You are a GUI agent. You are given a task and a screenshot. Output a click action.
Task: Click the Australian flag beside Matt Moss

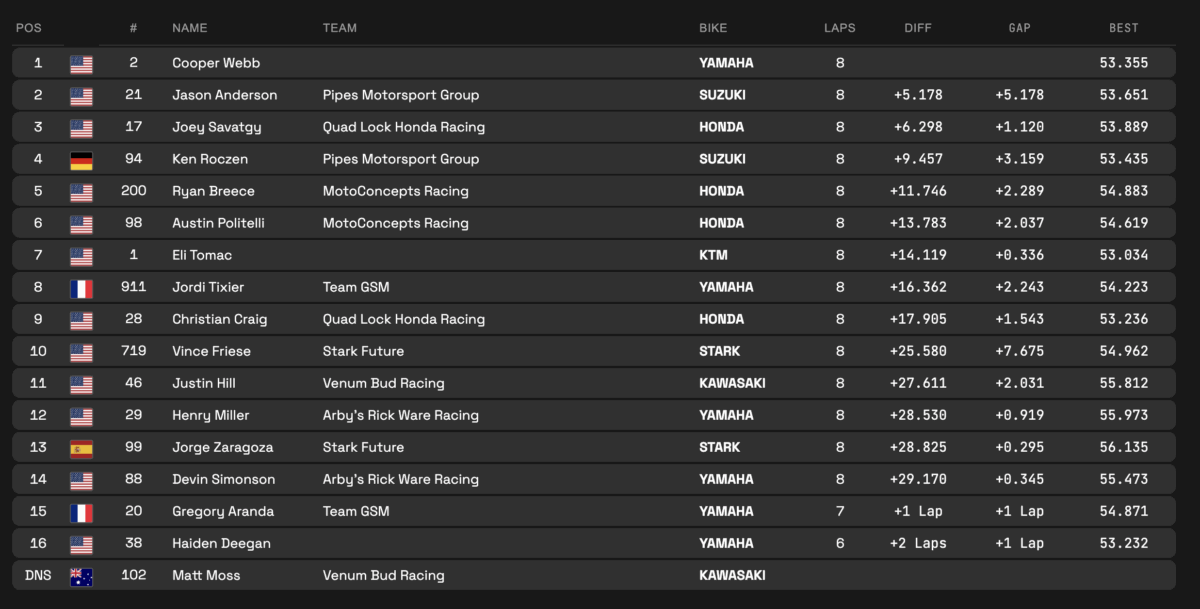(81, 575)
